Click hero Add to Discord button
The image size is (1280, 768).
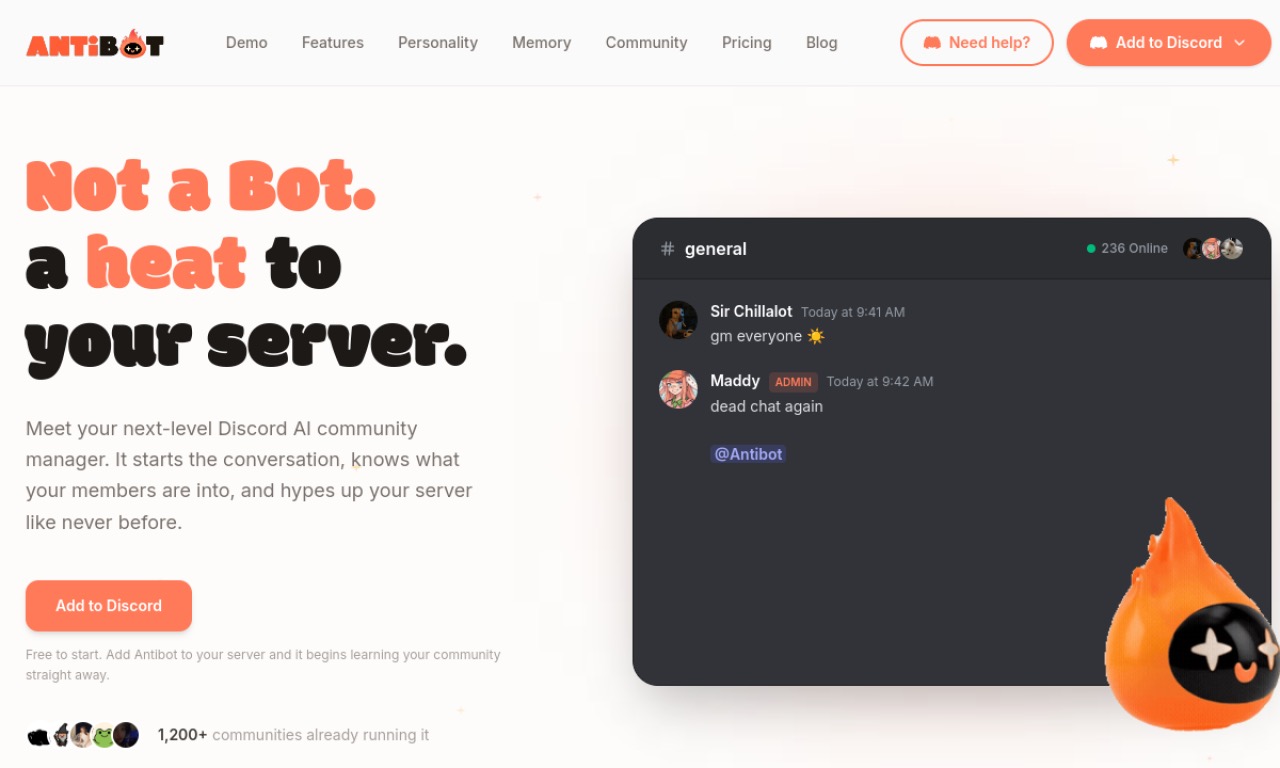pyautogui.click(x=109, y=605)
